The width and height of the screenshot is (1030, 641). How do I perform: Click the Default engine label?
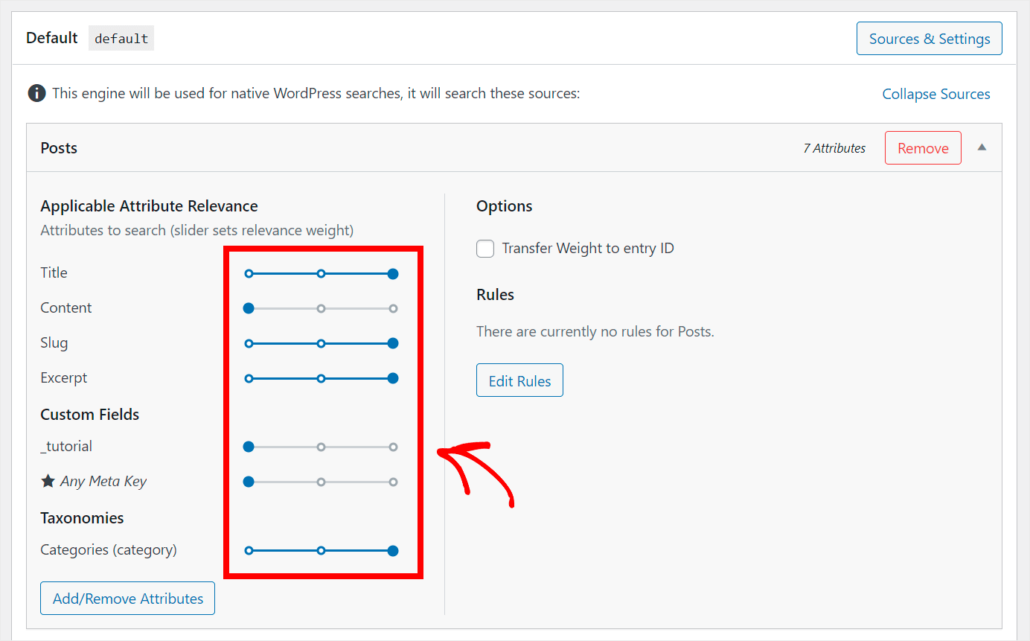(x=51, y=38)
